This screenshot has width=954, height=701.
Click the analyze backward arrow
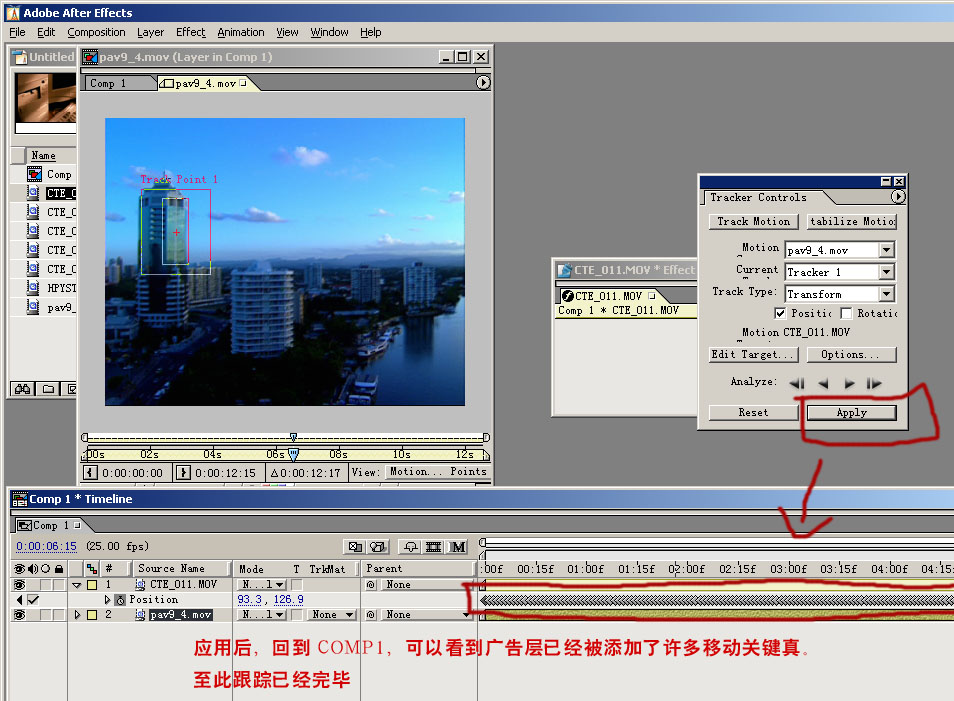(823, 383)
